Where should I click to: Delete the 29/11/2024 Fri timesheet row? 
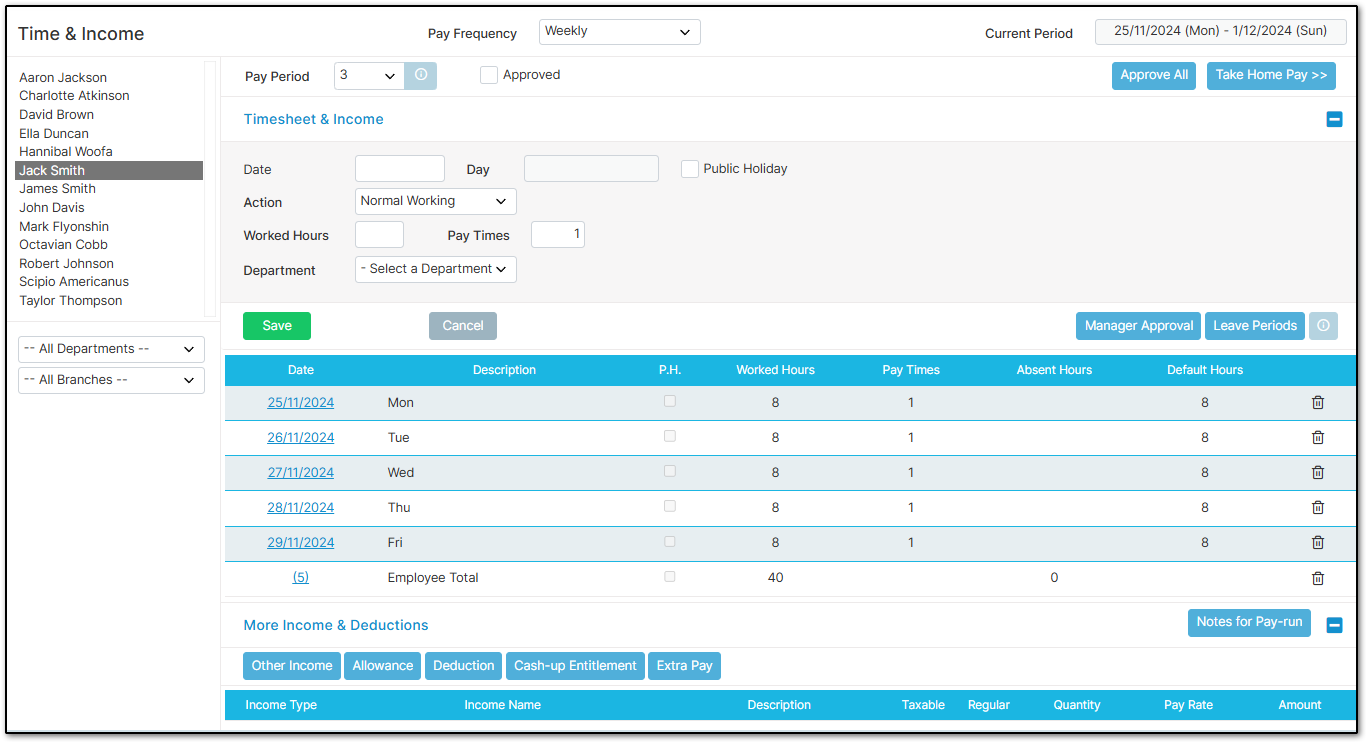tap(1318, 542)
